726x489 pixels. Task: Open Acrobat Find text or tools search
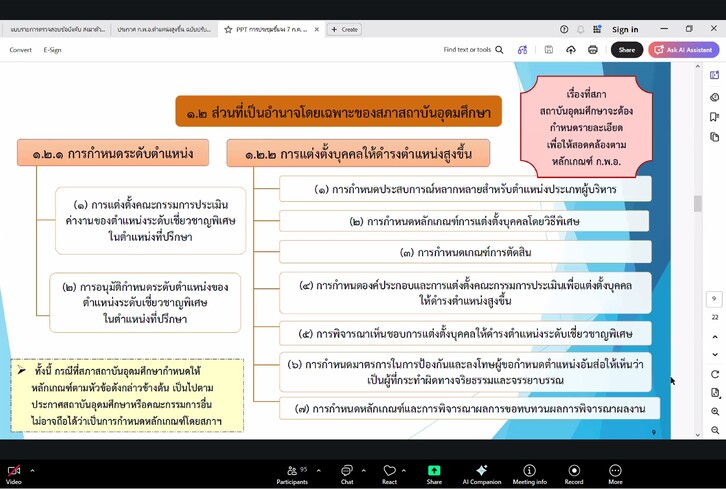473,50
